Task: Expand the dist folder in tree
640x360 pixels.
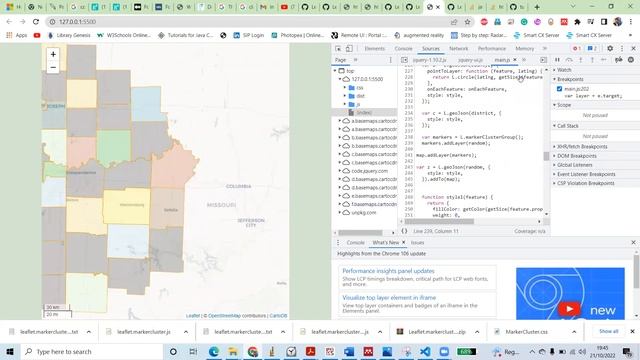Action: tap(344, 96)
